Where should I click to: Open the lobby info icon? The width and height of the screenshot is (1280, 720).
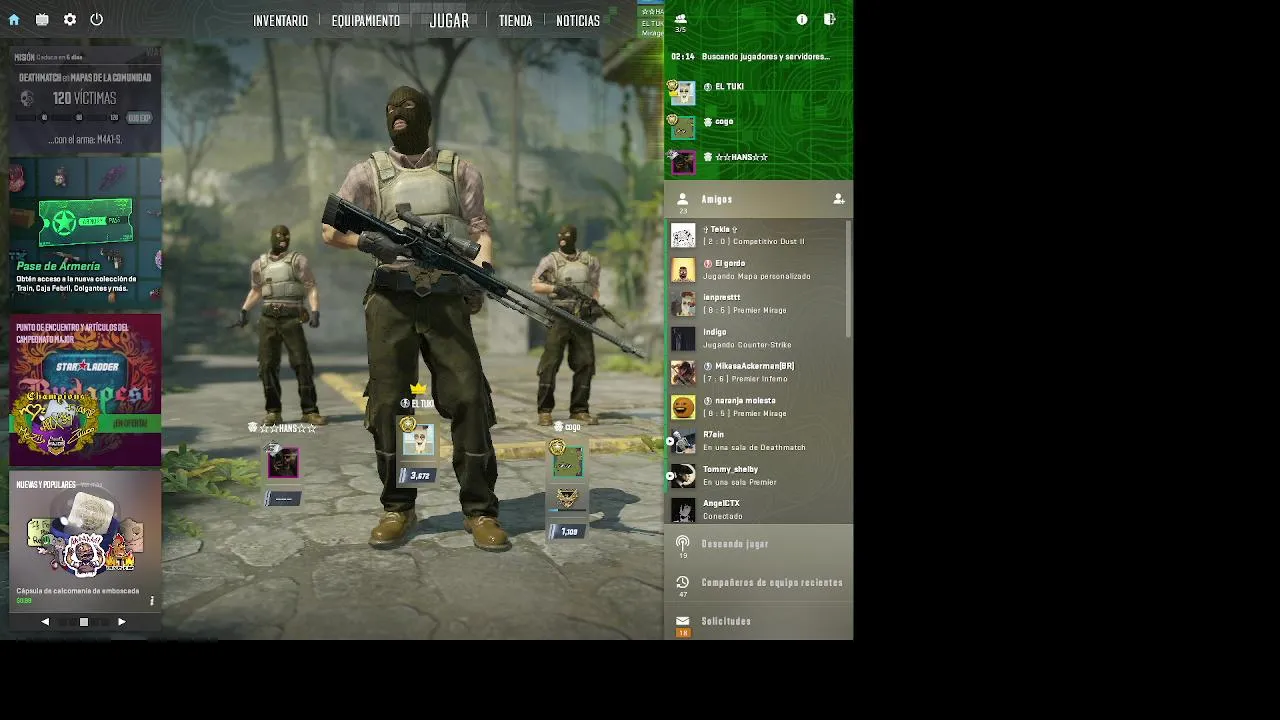802,19
